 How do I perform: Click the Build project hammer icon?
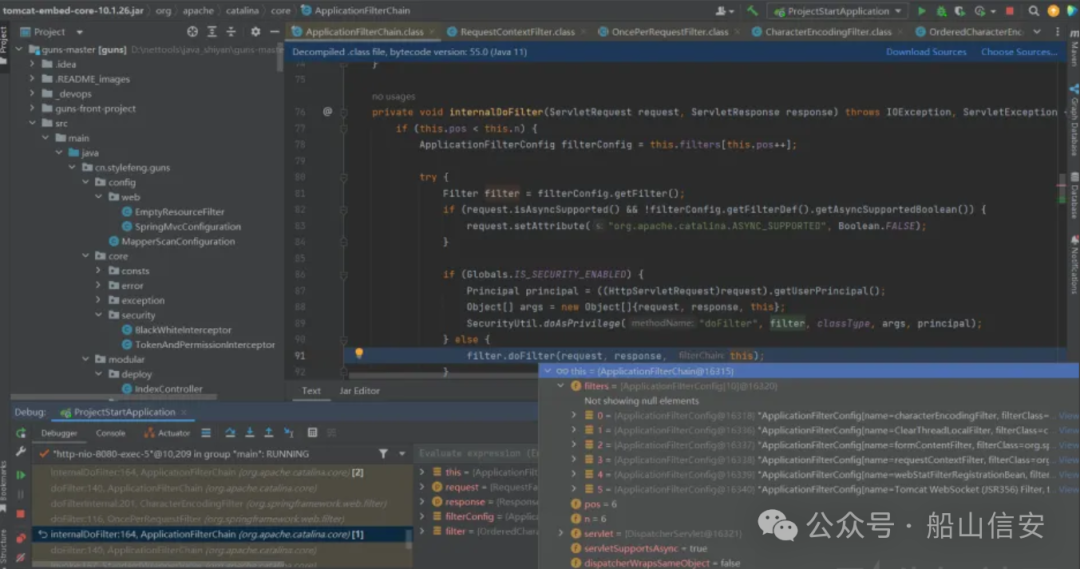tap(752, 11)
